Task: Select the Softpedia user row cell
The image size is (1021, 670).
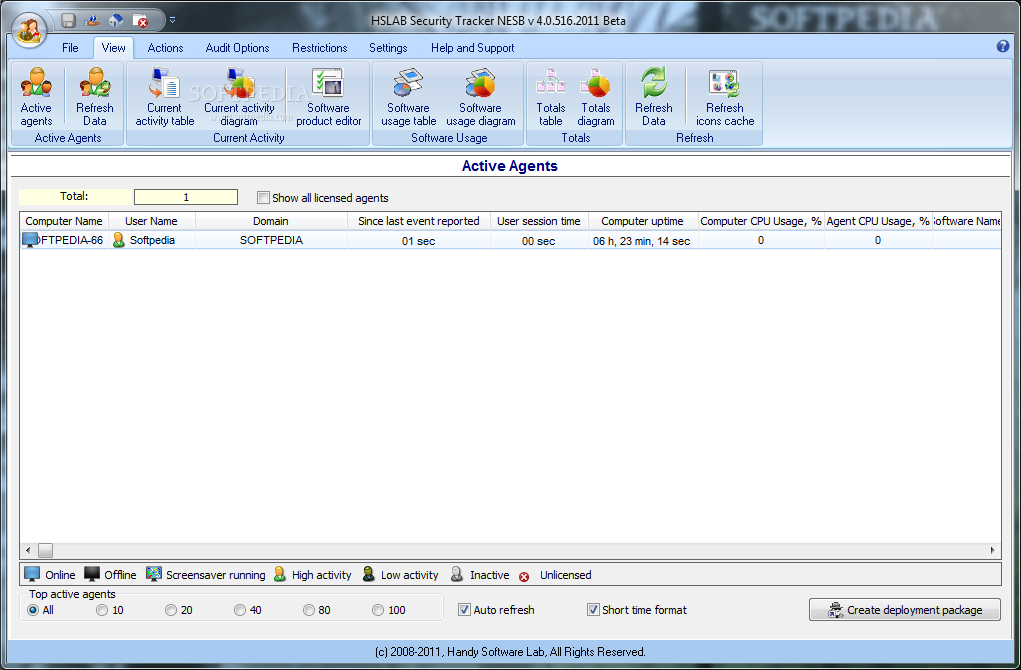Action: tap(152, 240)
